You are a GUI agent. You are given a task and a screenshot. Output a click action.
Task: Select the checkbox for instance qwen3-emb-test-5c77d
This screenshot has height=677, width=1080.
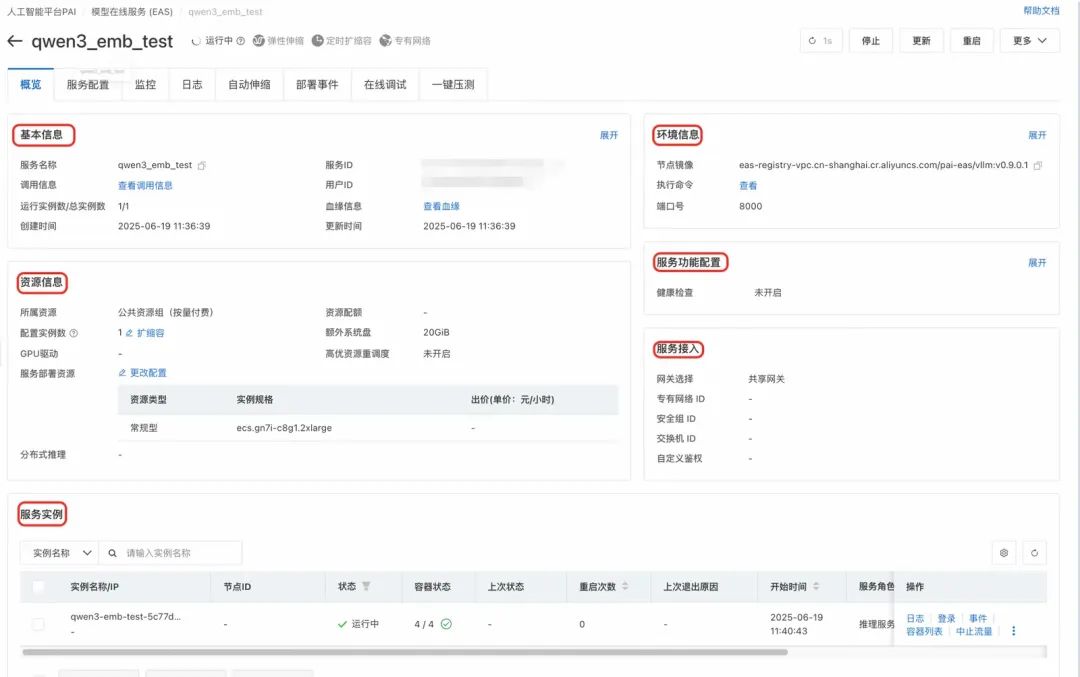pos(37,623)
